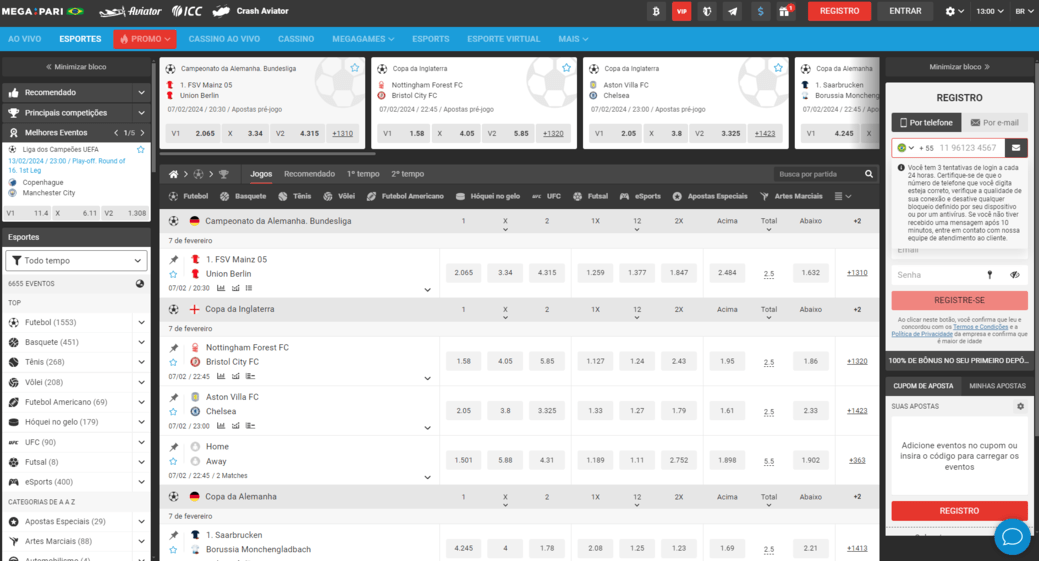This screenshot has height=561, width=1039.
Task: Click the REGISTRE-SE button
Action: click(x=959, y=300)
